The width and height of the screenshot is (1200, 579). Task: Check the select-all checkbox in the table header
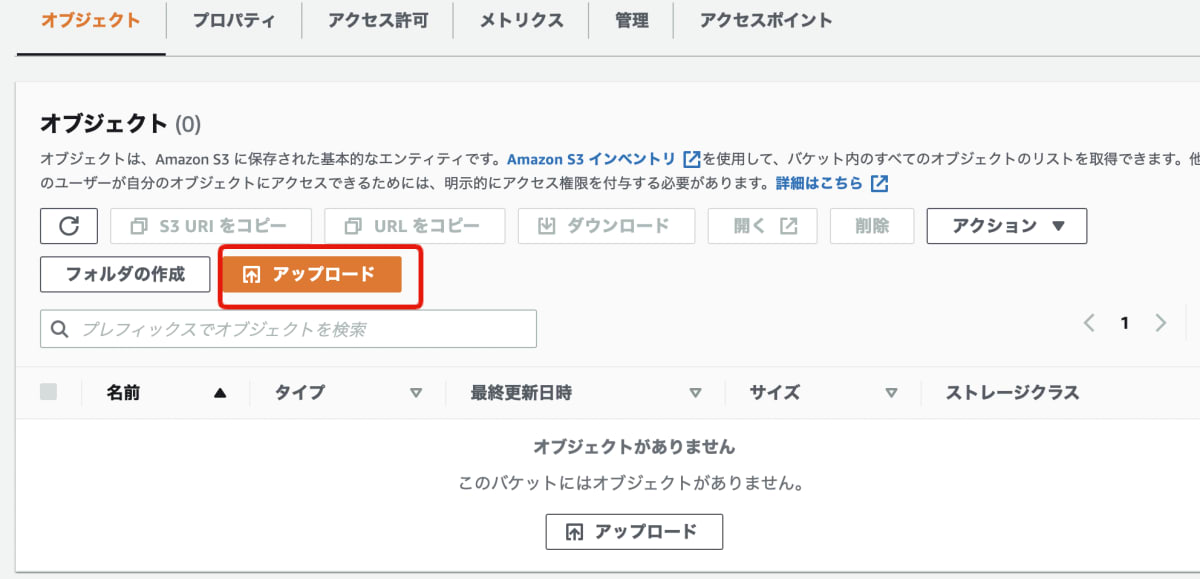click(49, 392)
